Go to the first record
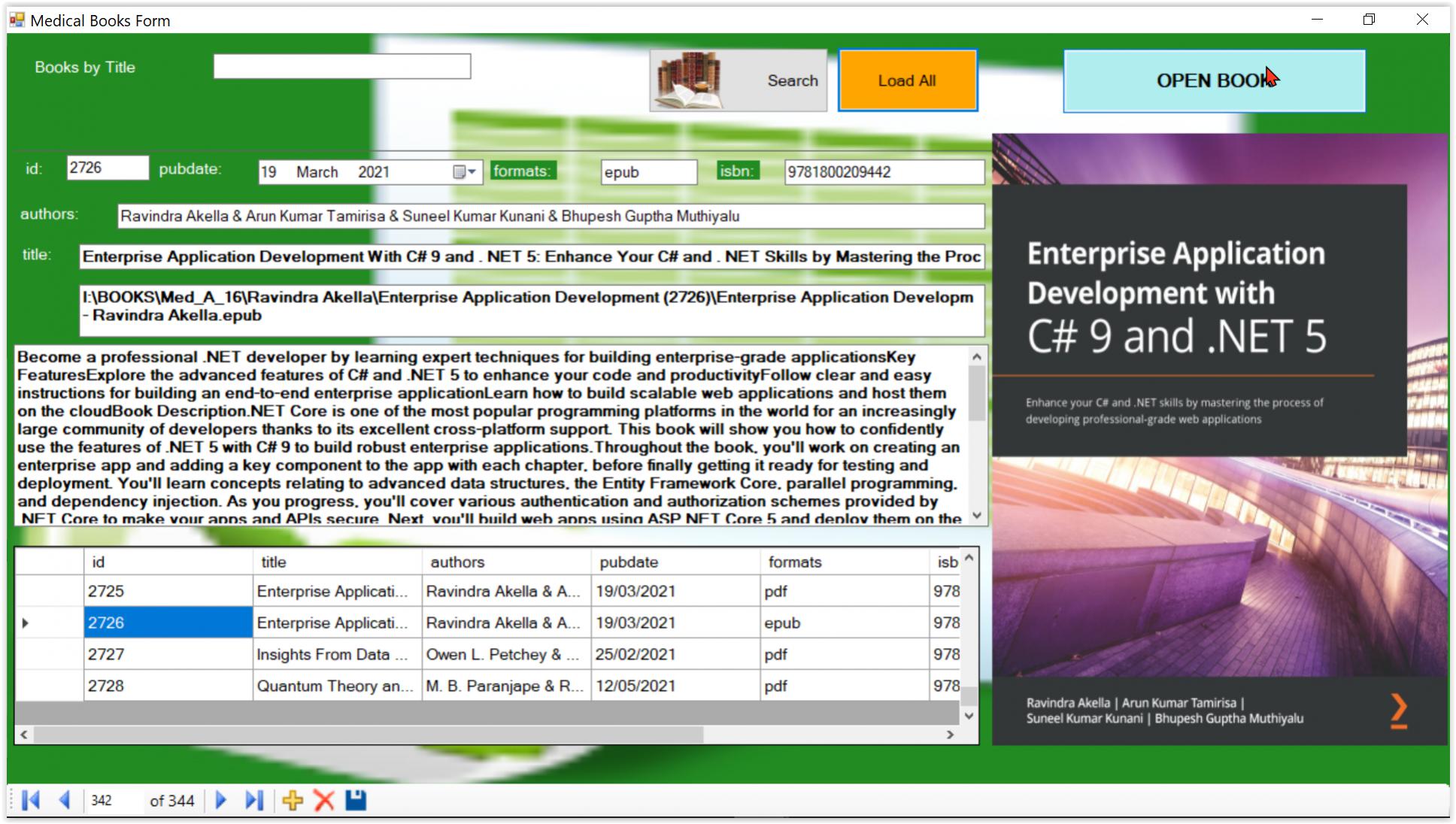 tap(31, 801)
